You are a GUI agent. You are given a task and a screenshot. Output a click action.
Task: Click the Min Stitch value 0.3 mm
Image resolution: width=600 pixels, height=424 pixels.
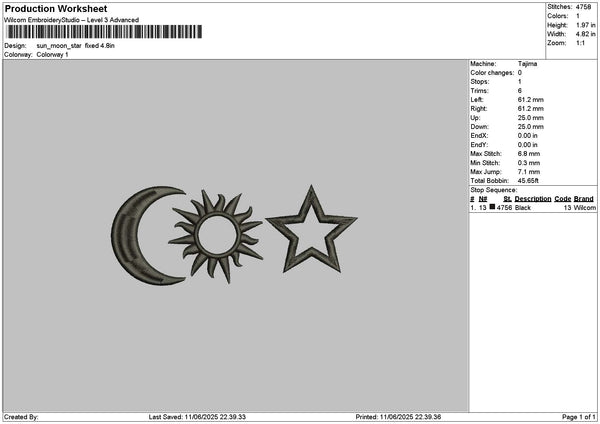[x=529, y=163]
